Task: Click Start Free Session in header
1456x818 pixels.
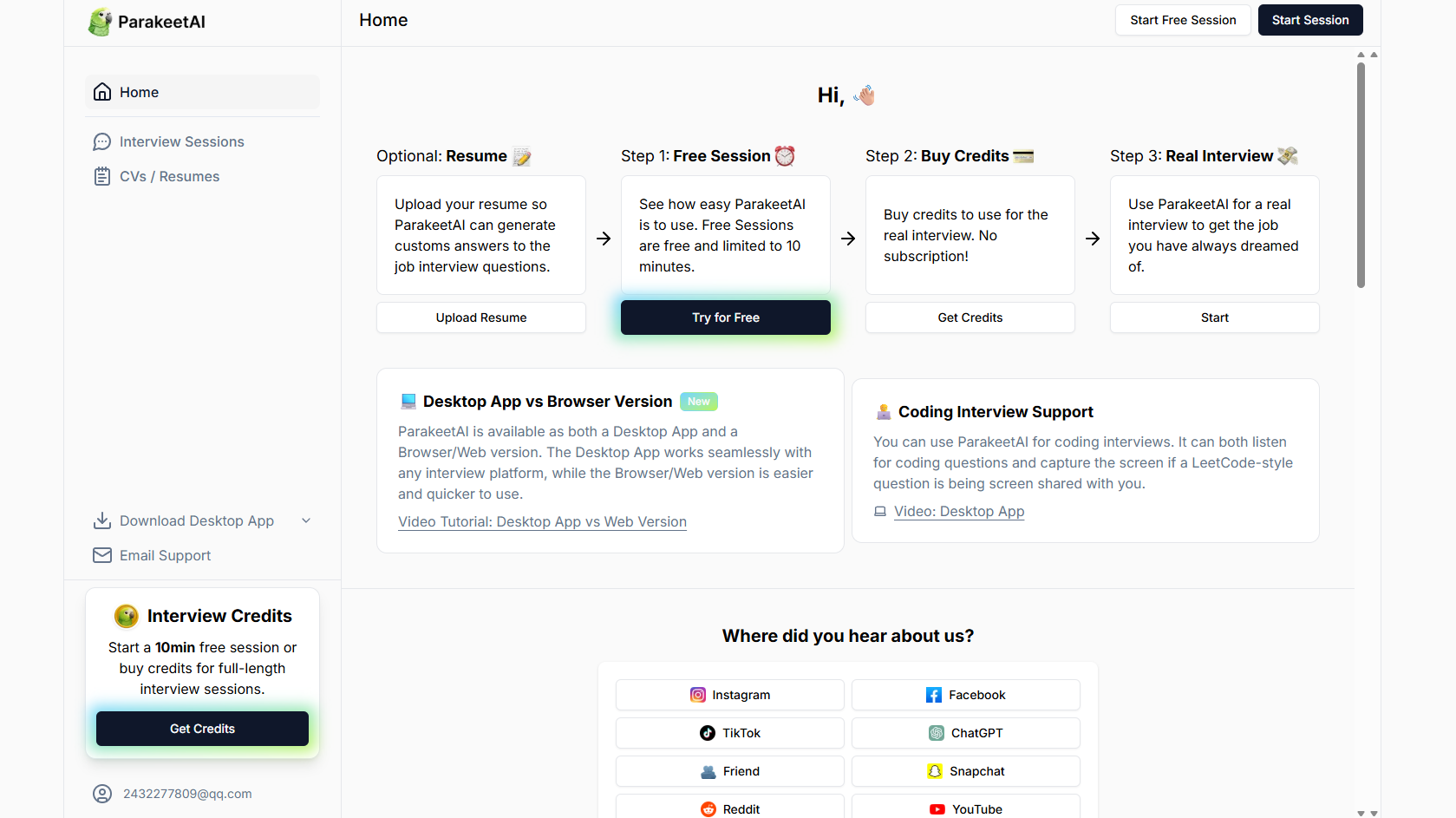Action: tap(1182, 20)
